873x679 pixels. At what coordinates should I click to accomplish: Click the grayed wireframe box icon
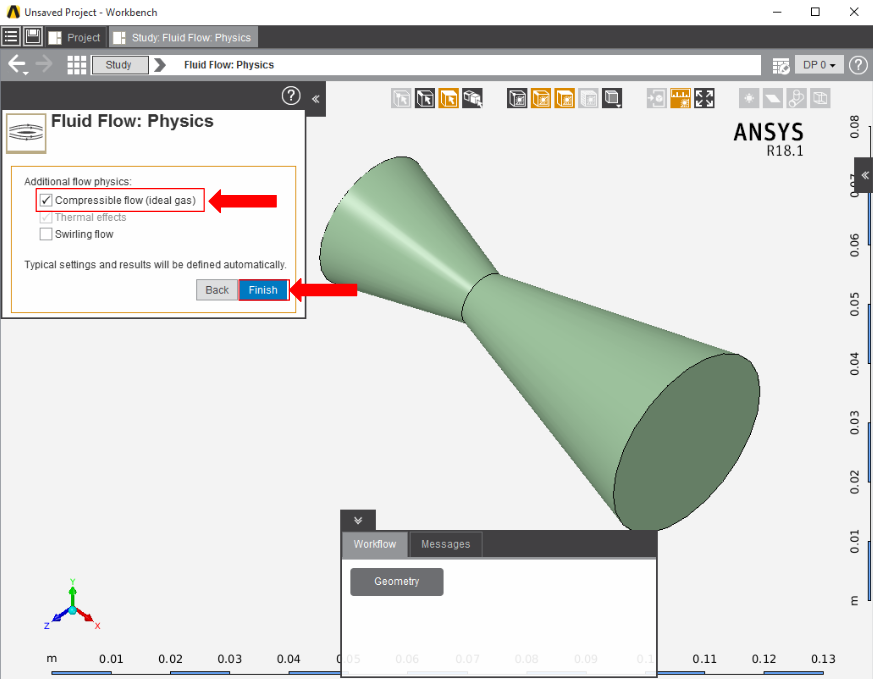tap(820, 99)
